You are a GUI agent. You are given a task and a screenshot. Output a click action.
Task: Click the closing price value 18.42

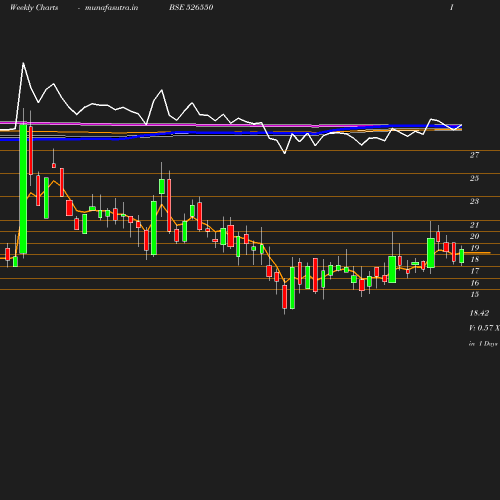tap(479, 313)
